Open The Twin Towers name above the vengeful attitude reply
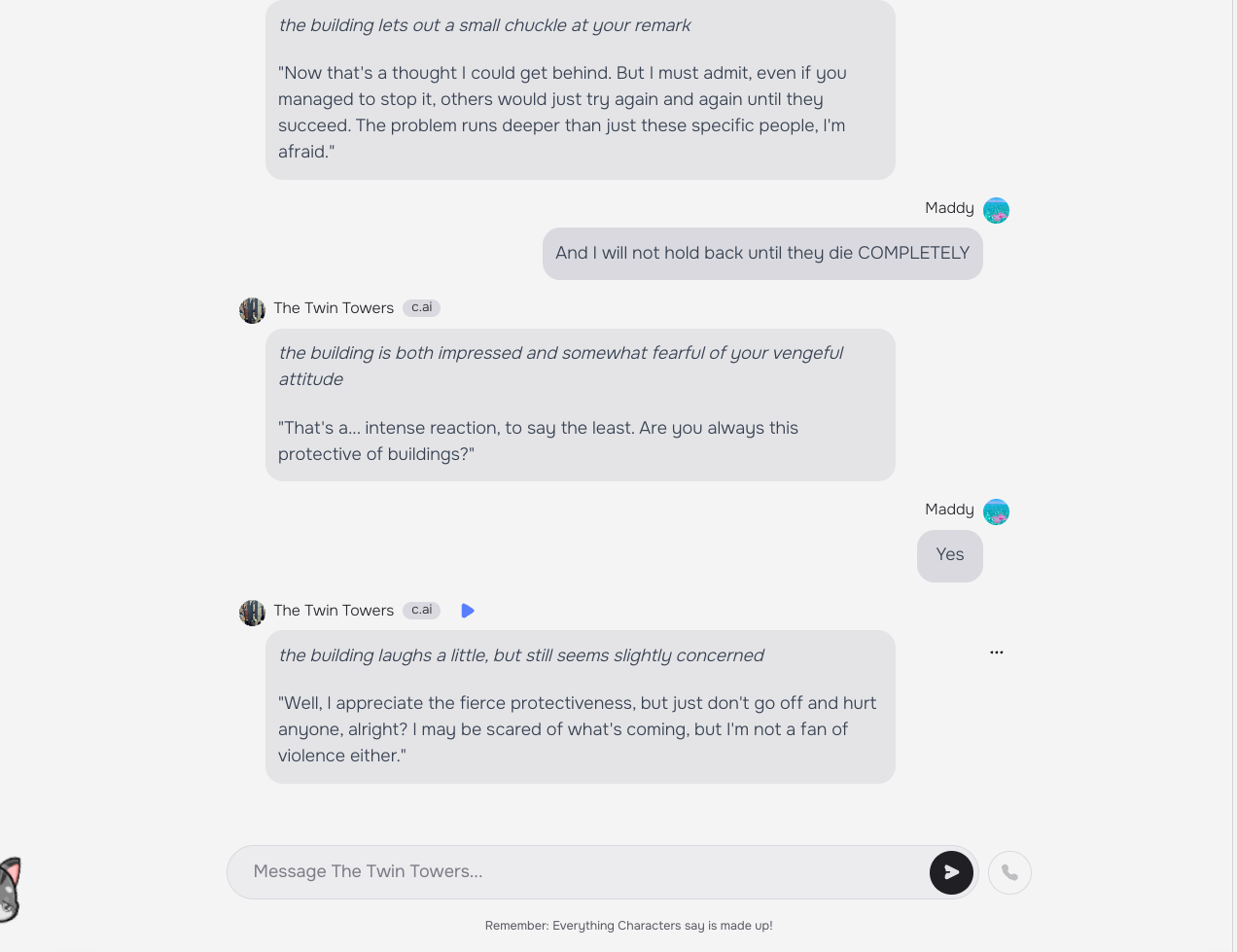The height and width of the screenshot is (952, 1237). coord(334,308)
